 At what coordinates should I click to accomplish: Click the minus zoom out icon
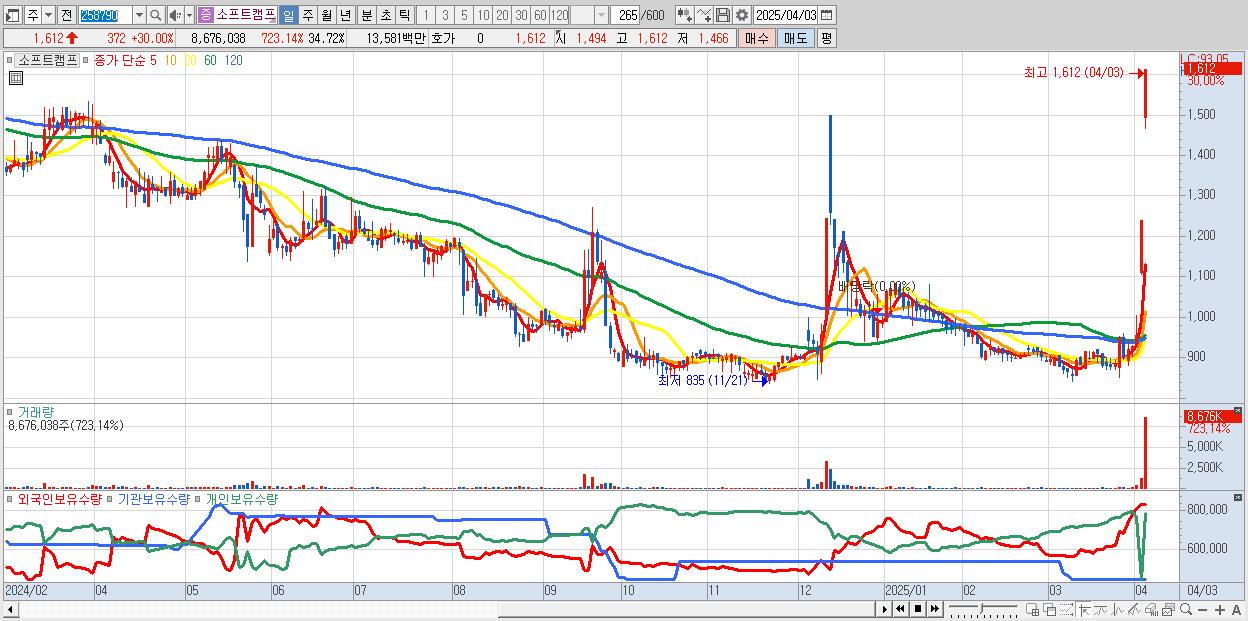(x=1202, y=610)
